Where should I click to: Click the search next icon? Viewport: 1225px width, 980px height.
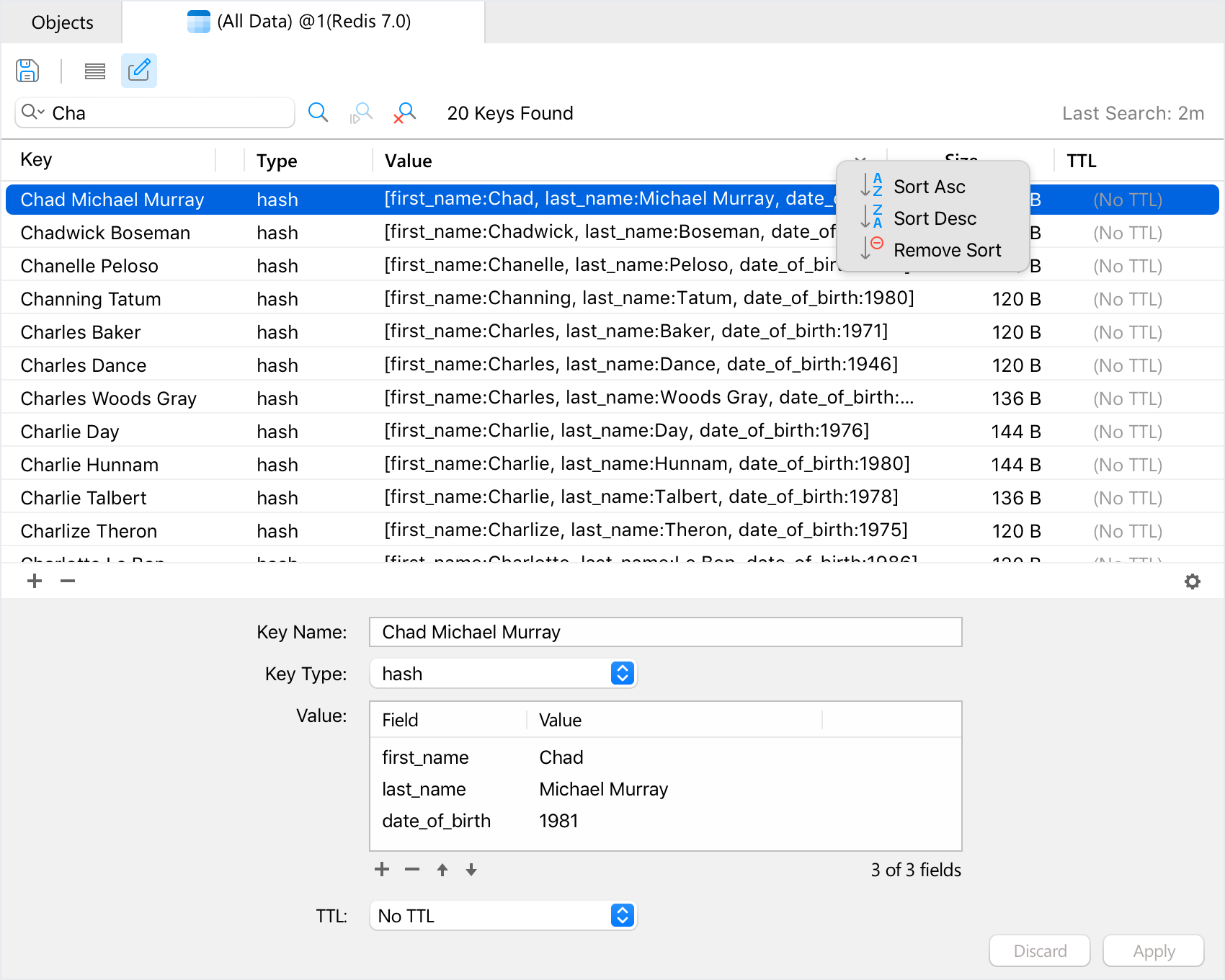(x=361, y=112)
